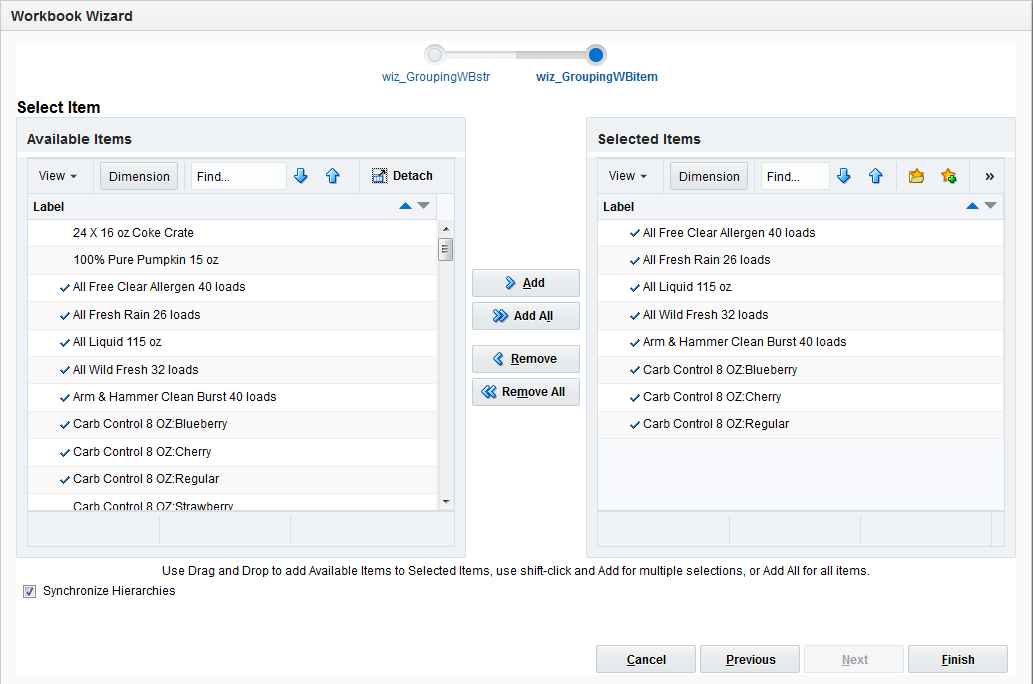
Task: Toggle the Synchronize Hierarchies checkbox
Action: pos(30,591)
